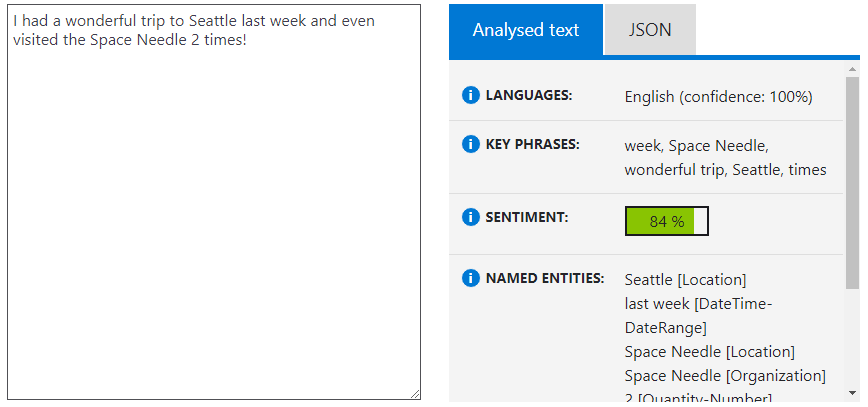Click the NAMED ENTITIES heading label
868x407 pixels.
tap(545, 278)
